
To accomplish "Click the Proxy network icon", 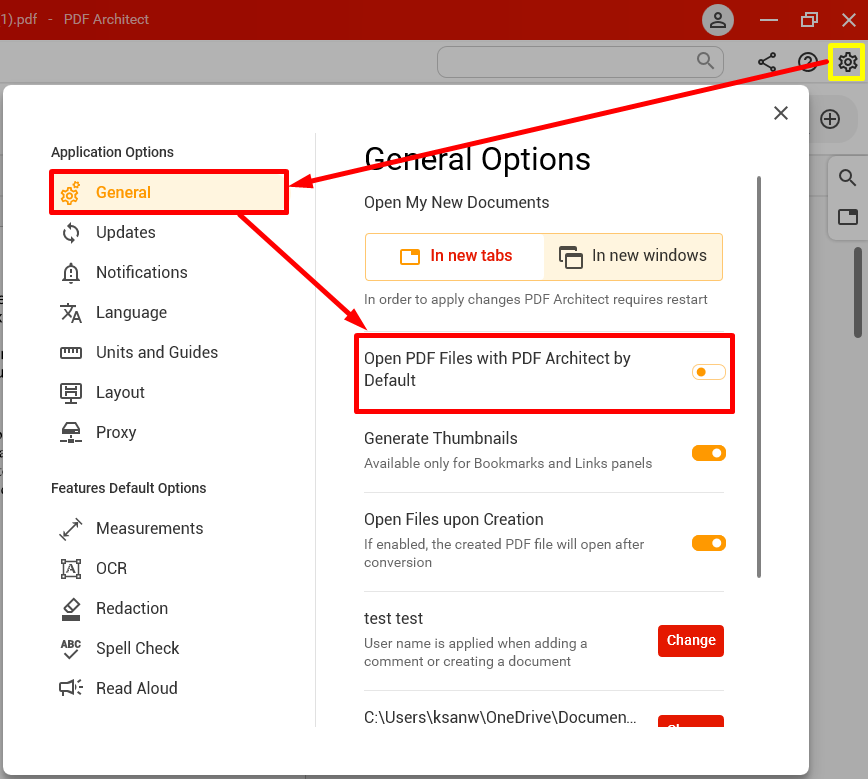I will (71, 432).
